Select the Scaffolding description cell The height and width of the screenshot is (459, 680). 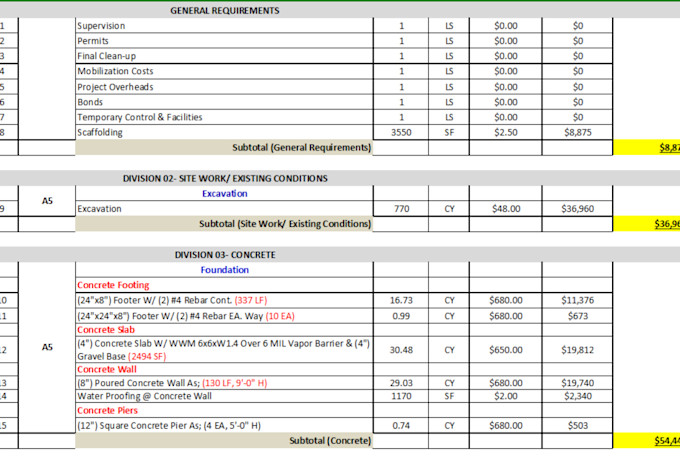224,132
